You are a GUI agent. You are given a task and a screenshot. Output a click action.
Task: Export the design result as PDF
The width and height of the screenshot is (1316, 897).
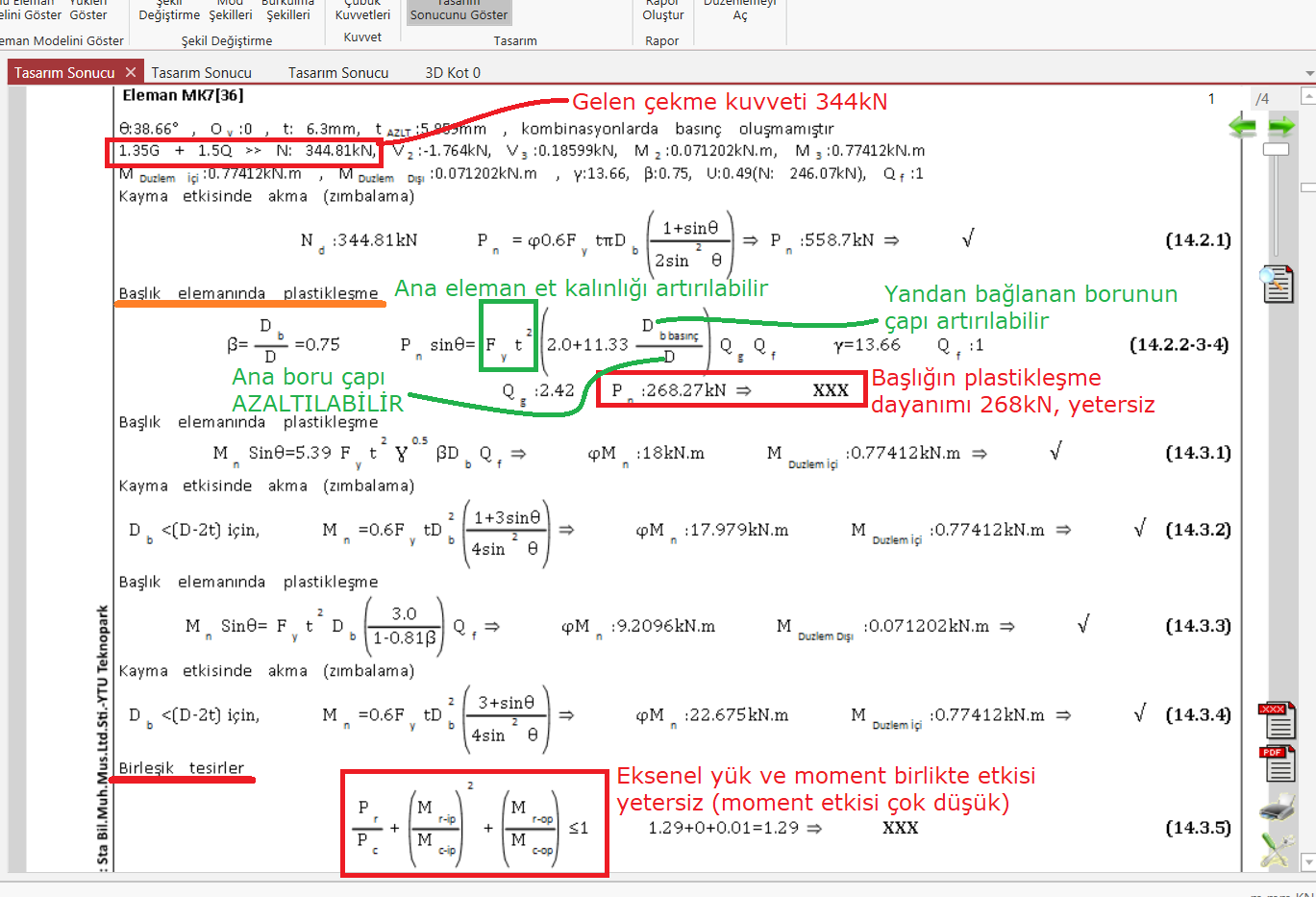pyautogui.click(x=1278, y=764)
